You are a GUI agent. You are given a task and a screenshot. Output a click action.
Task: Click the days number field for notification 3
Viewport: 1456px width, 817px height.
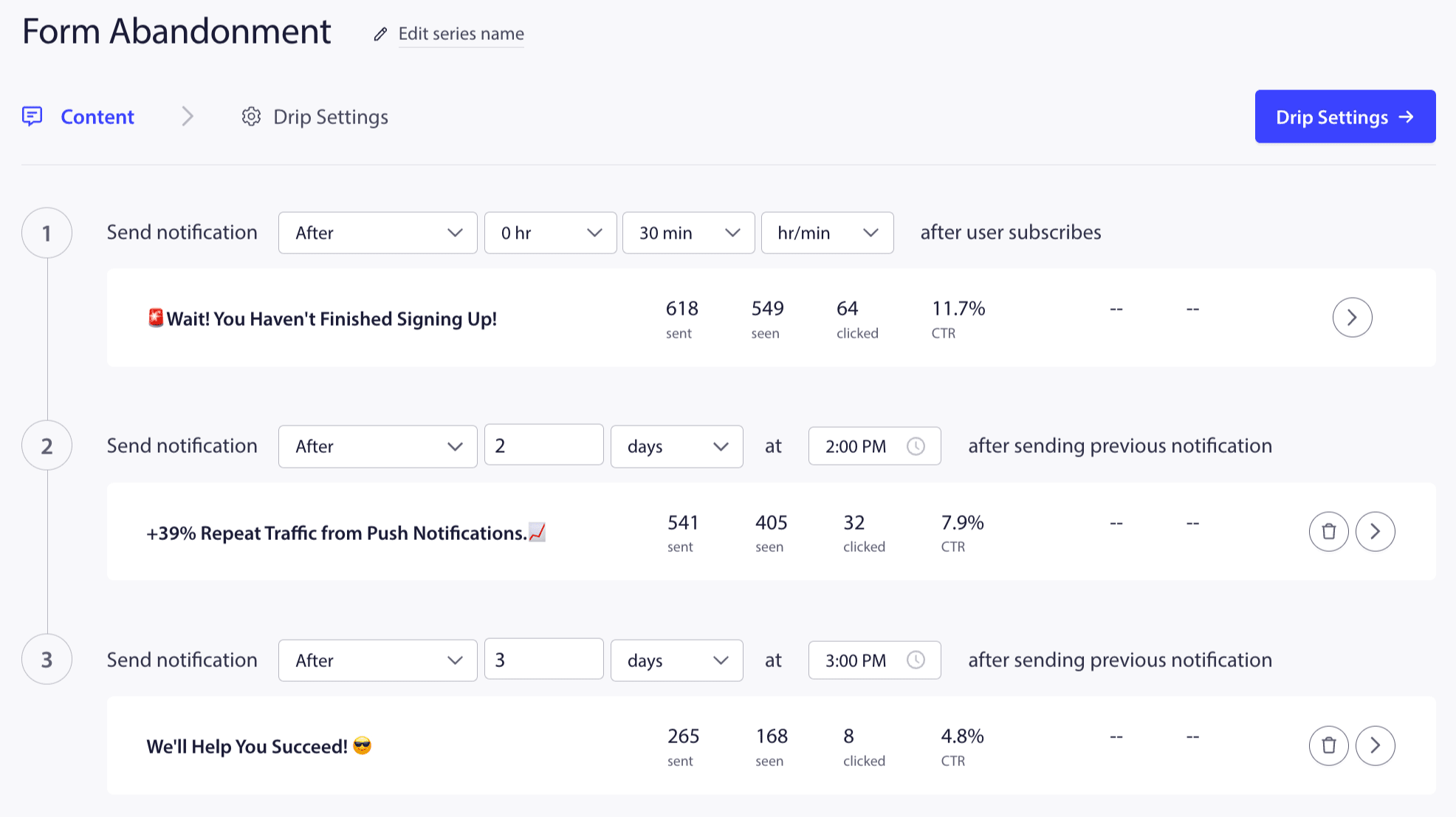(x=543, y=659)
